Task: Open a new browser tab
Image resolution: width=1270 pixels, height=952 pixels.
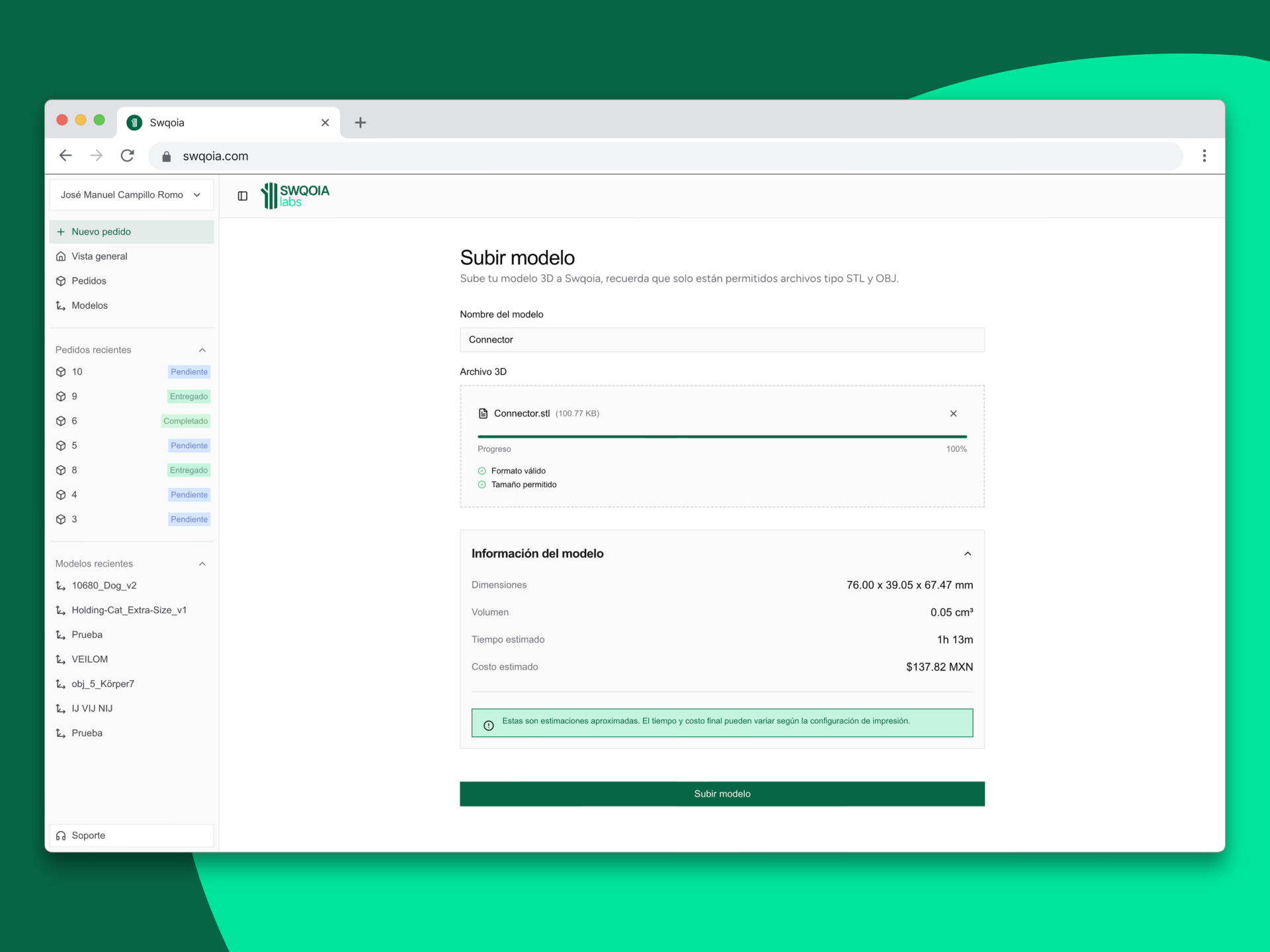Action: click(360, 122)
